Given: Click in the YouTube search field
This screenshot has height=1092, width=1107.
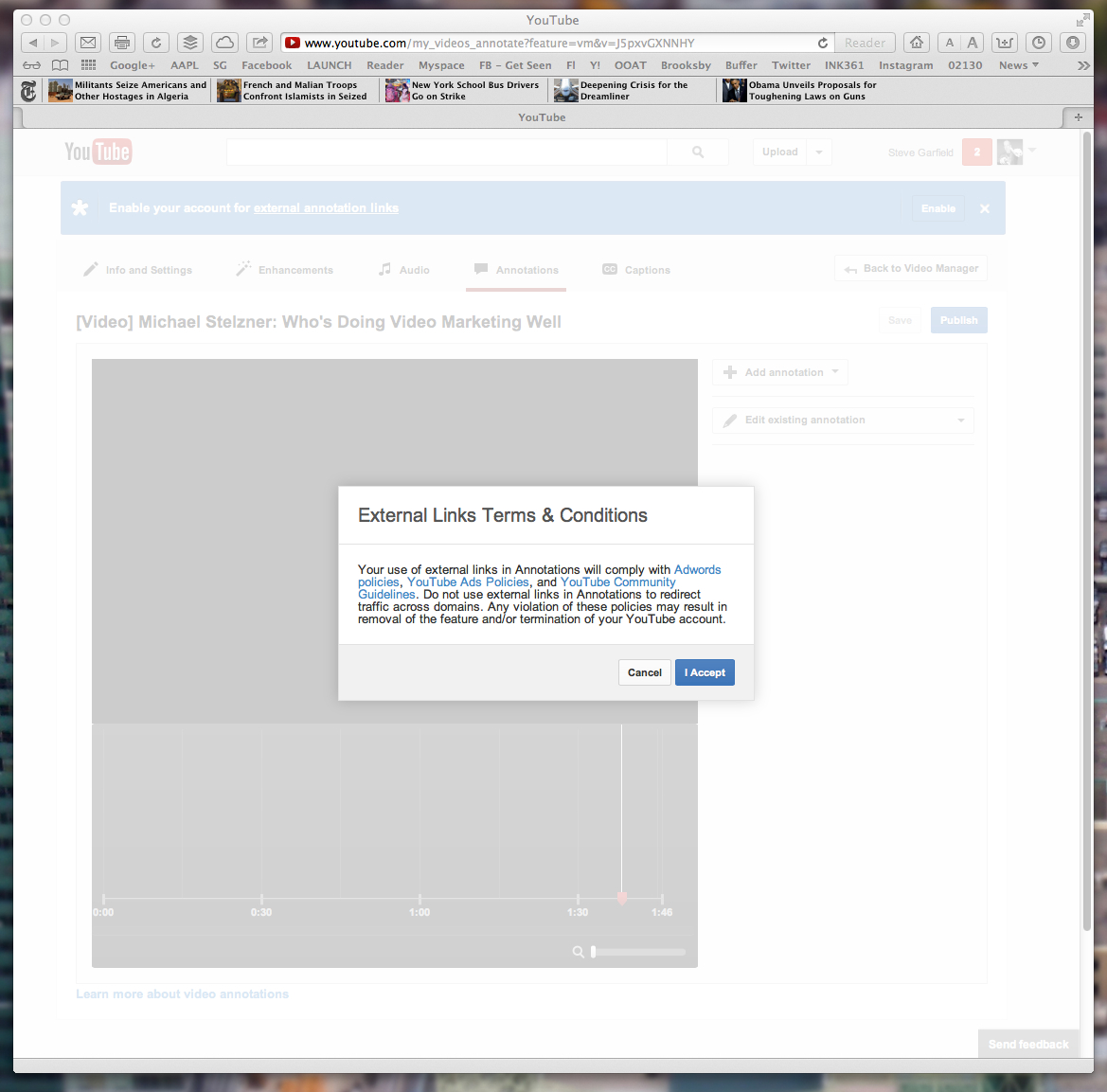Looking at the screenshot, I should click(x=446, y=152).
